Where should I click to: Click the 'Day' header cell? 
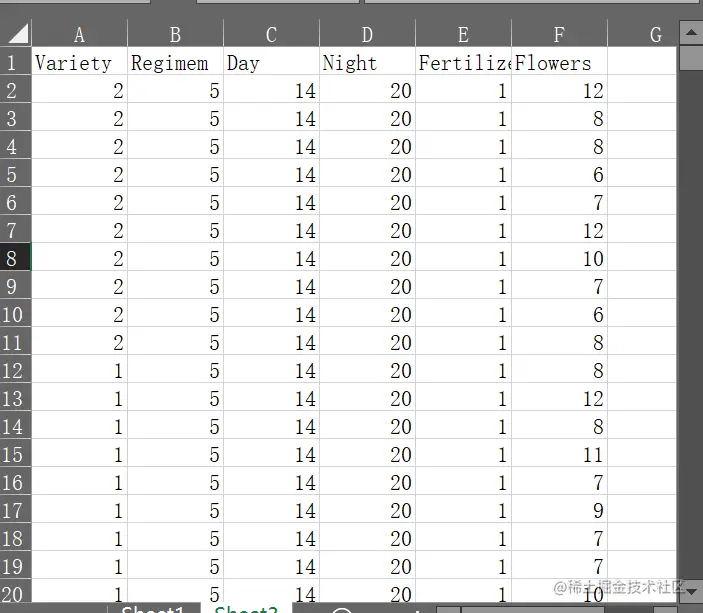tap(271, 61)
